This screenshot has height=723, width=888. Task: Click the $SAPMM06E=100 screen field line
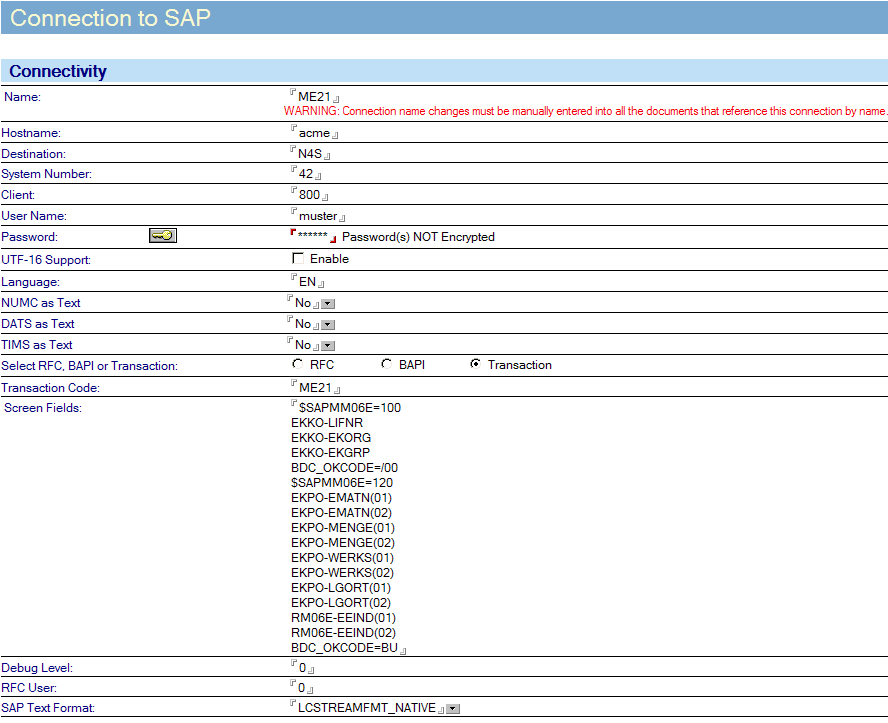pyautogui.click(x=349, y=408)
